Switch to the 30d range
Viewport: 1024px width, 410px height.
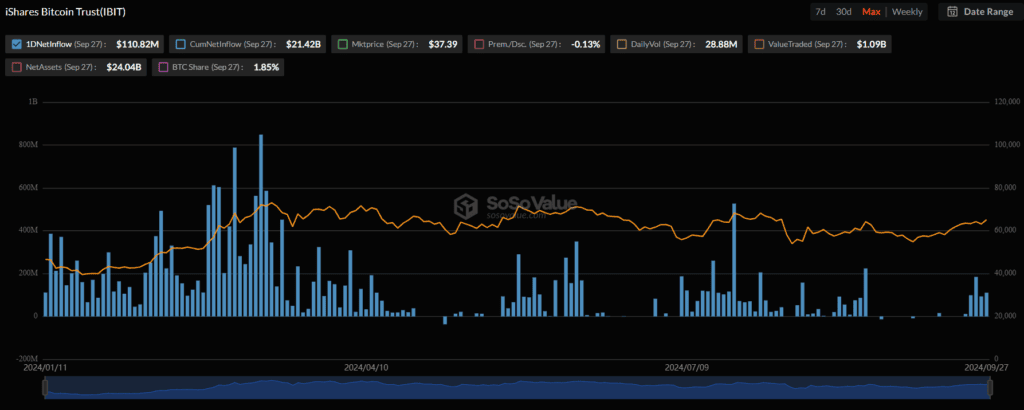coord(843,12)
